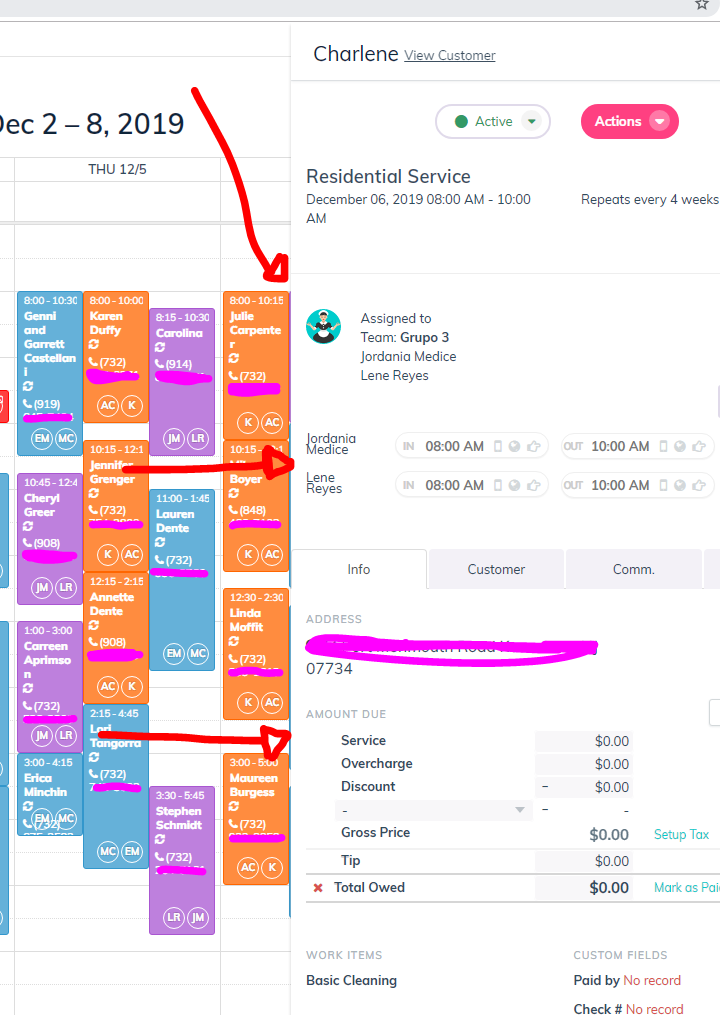The image size is (720, 1015).
Task: Open the Active status dropdown
Action: (493, 122)
